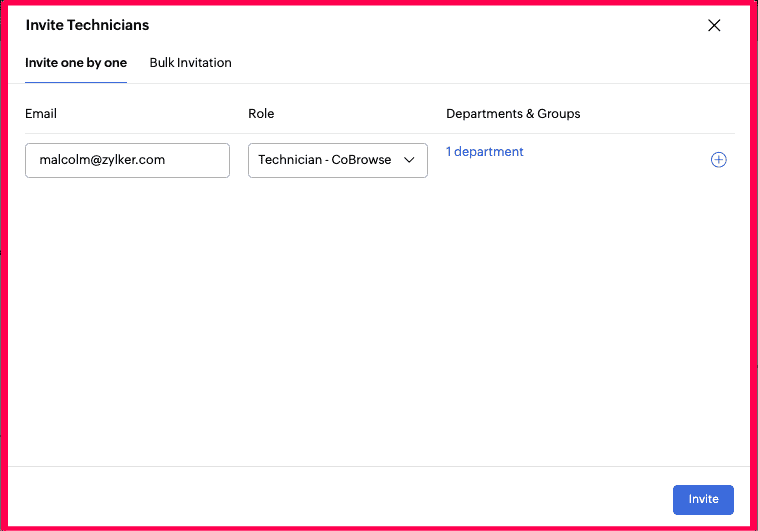
Task: Click the Email column label
Action: [x=41, y=114]
